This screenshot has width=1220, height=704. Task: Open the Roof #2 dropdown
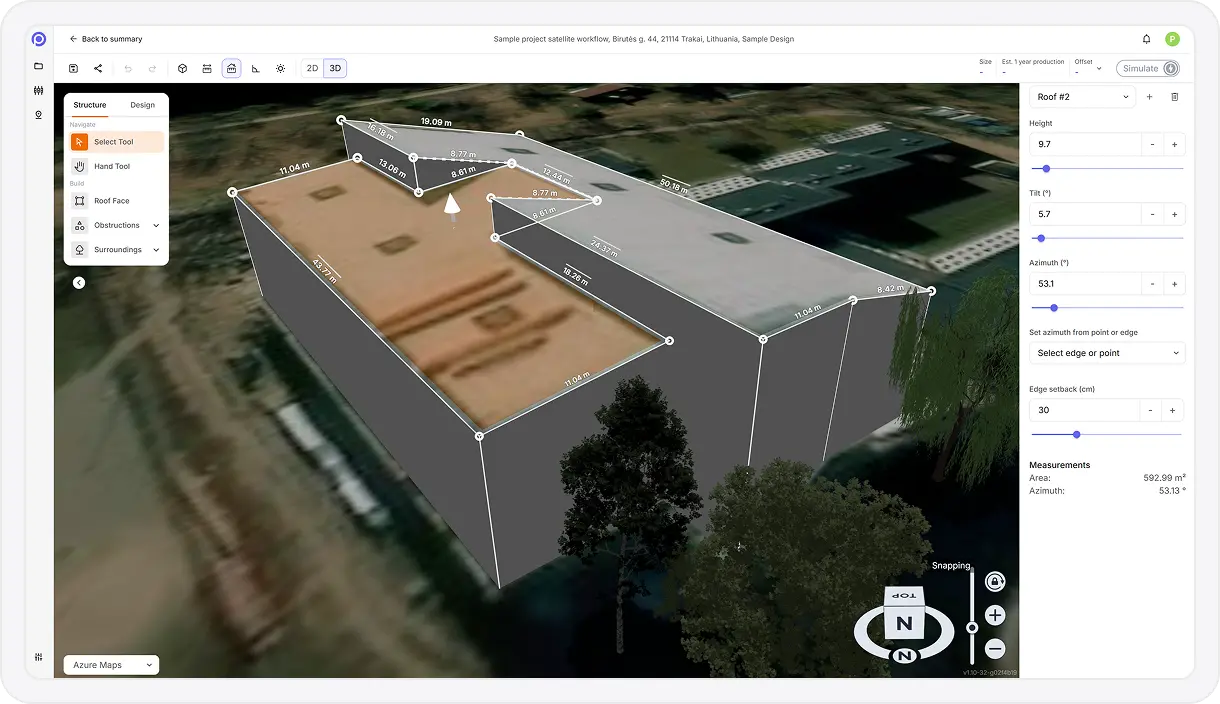click(x=1082, y=97)
